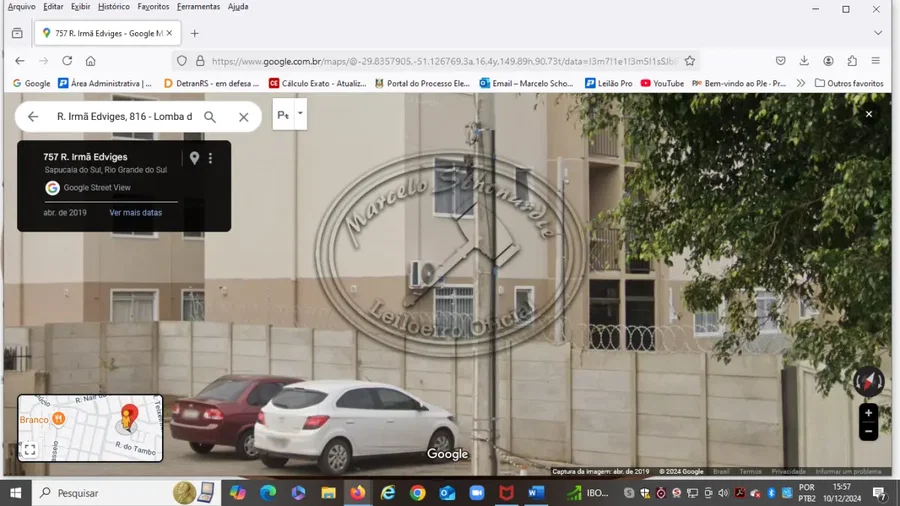Open the Histórico menu

click(x=114, y=7)
